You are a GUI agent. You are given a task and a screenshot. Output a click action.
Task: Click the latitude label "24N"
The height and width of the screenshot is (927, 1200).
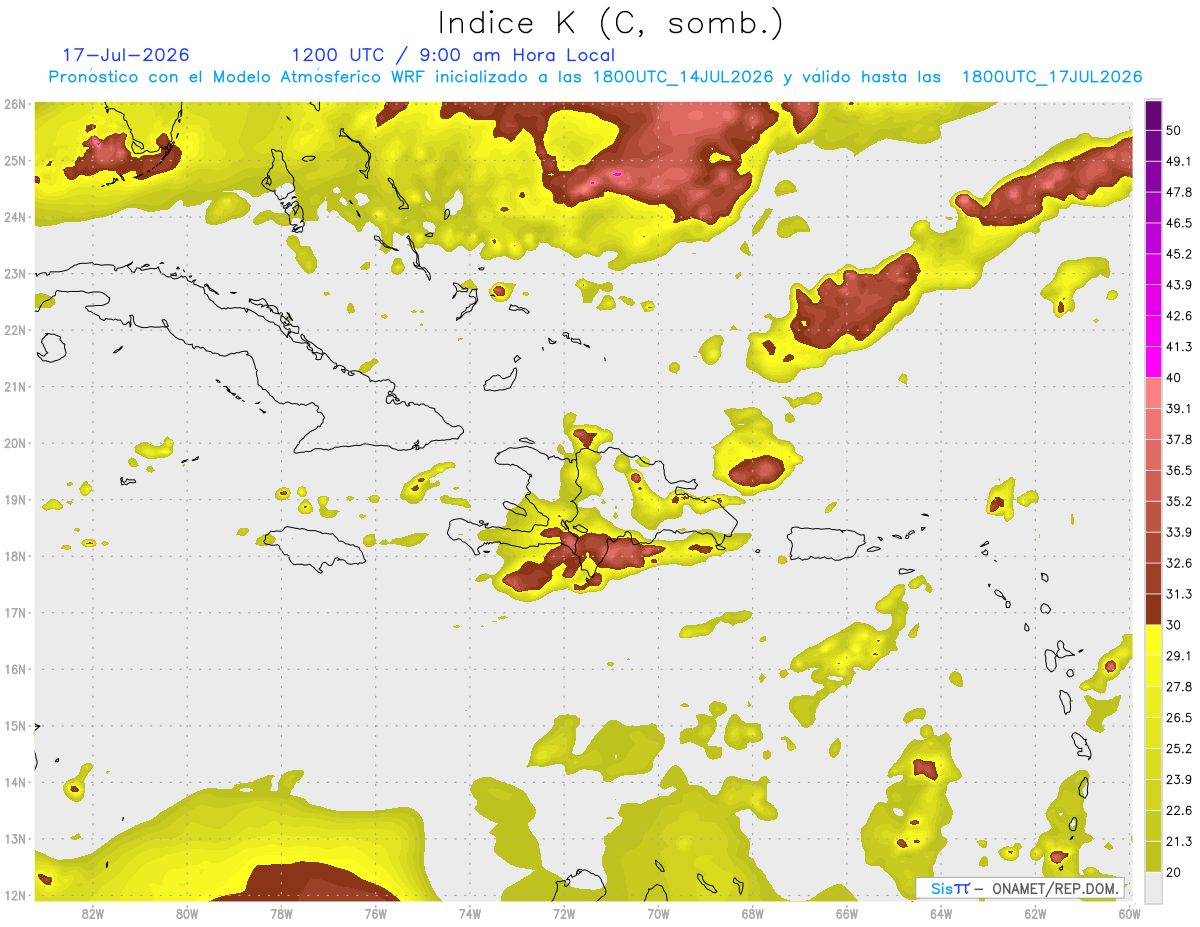pyautogui.click(x=14, y=217)
